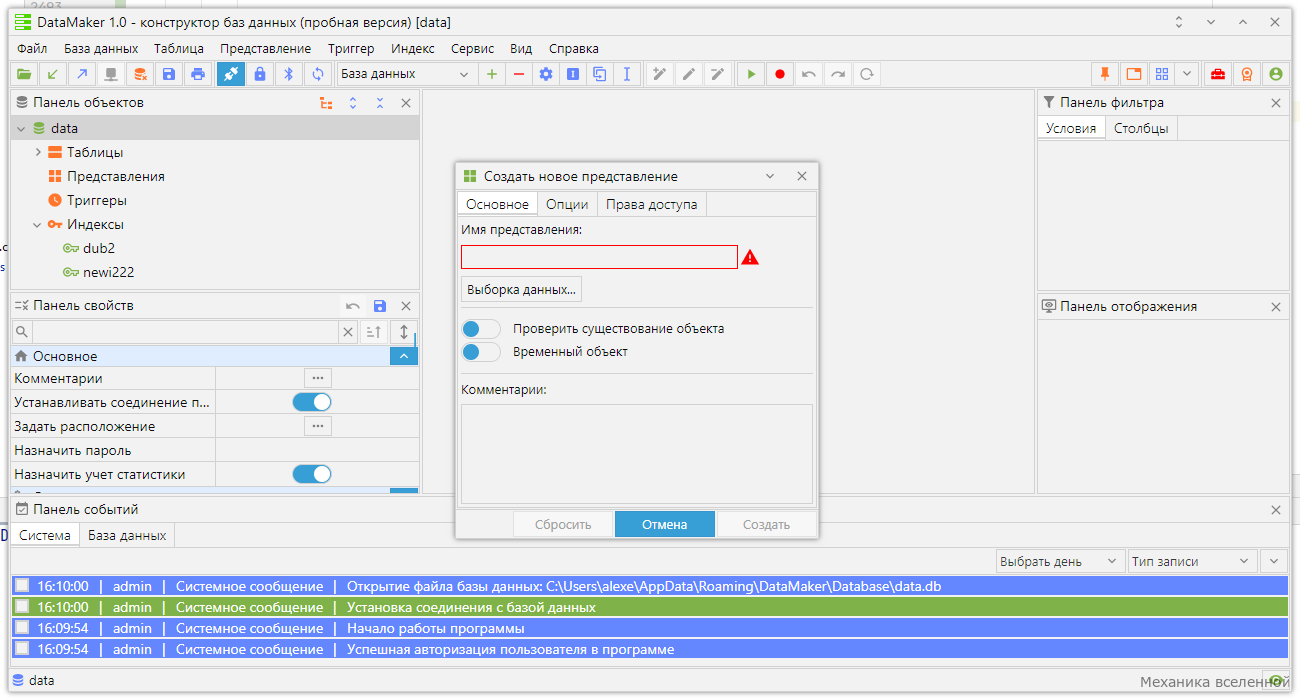Toggle 'Назначить учет статистики' switch
This screenshot has height=700, width=1300.
(x=312, y=474)
